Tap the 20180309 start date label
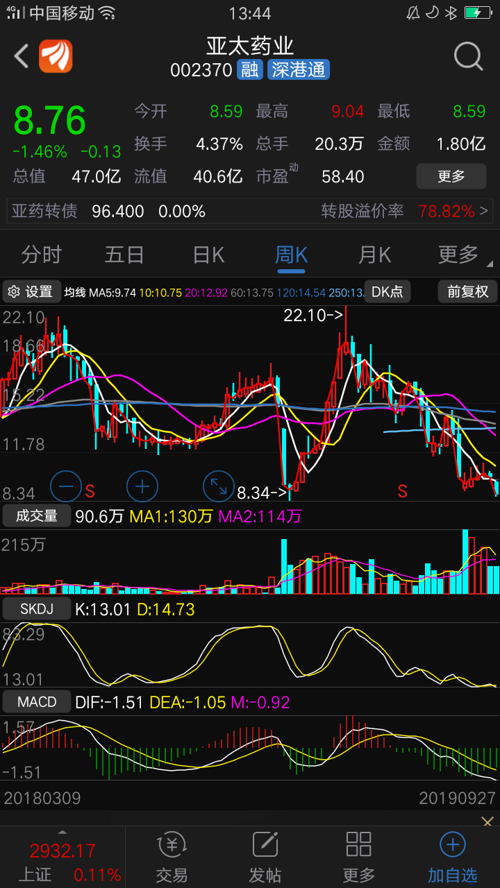500x888 pixels. (x=42, y=799)
